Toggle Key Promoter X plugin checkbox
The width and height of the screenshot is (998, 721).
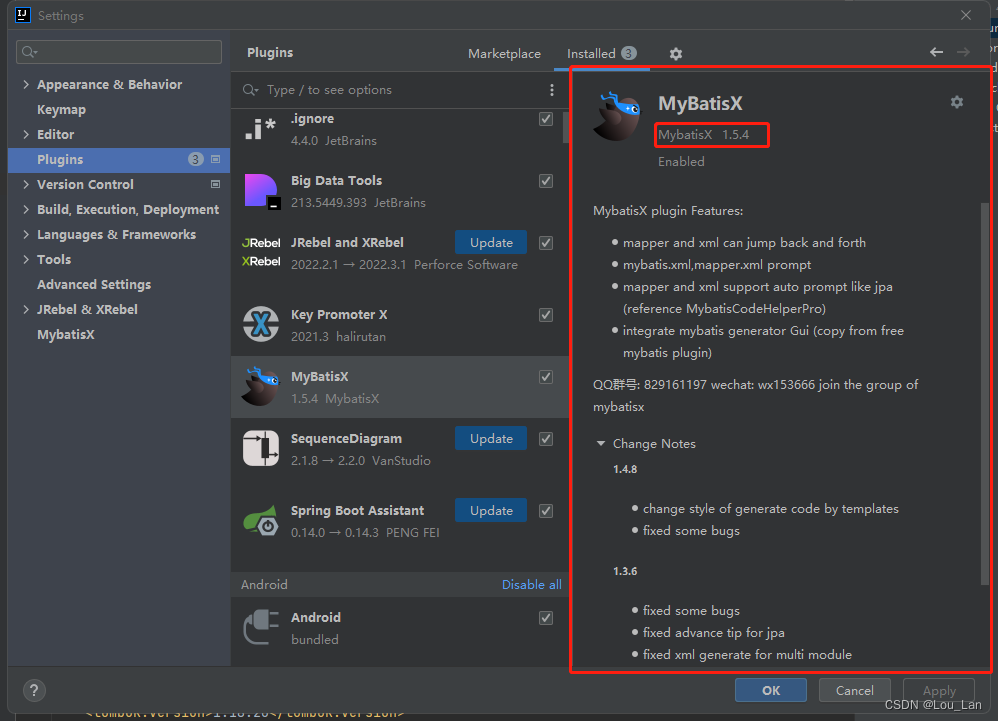tap(545, 315)
